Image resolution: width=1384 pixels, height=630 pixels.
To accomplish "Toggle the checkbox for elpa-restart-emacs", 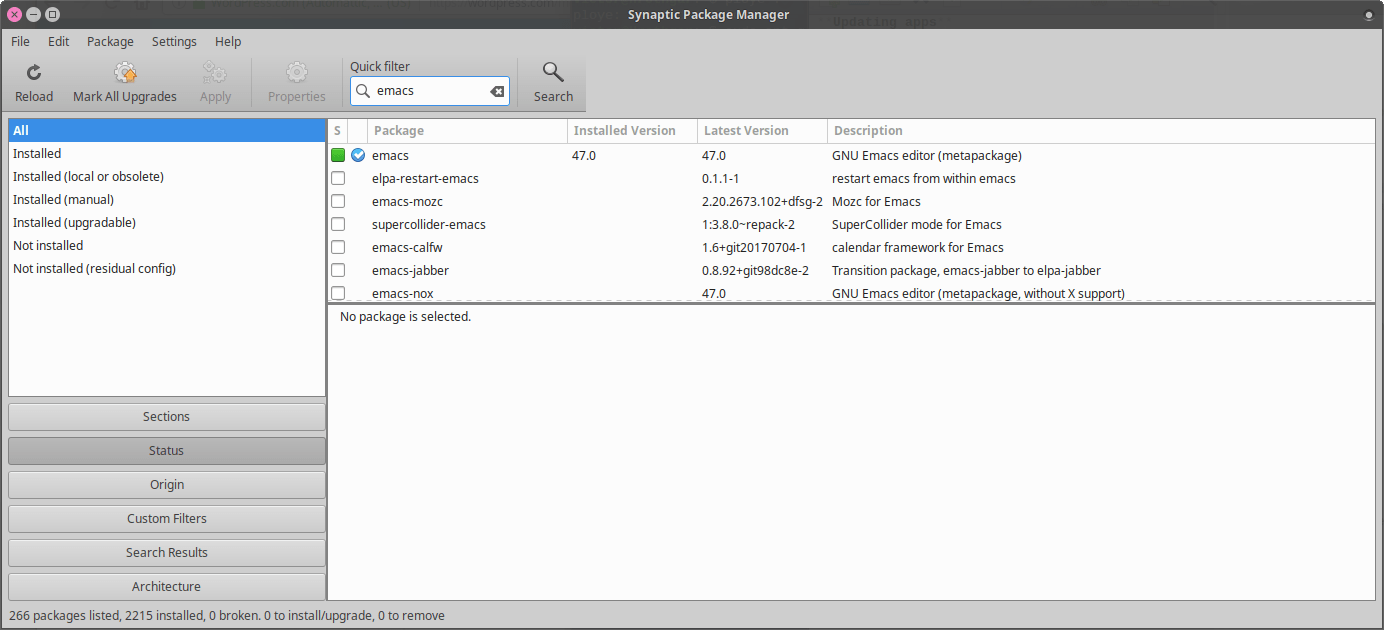I will coord(338,178).
